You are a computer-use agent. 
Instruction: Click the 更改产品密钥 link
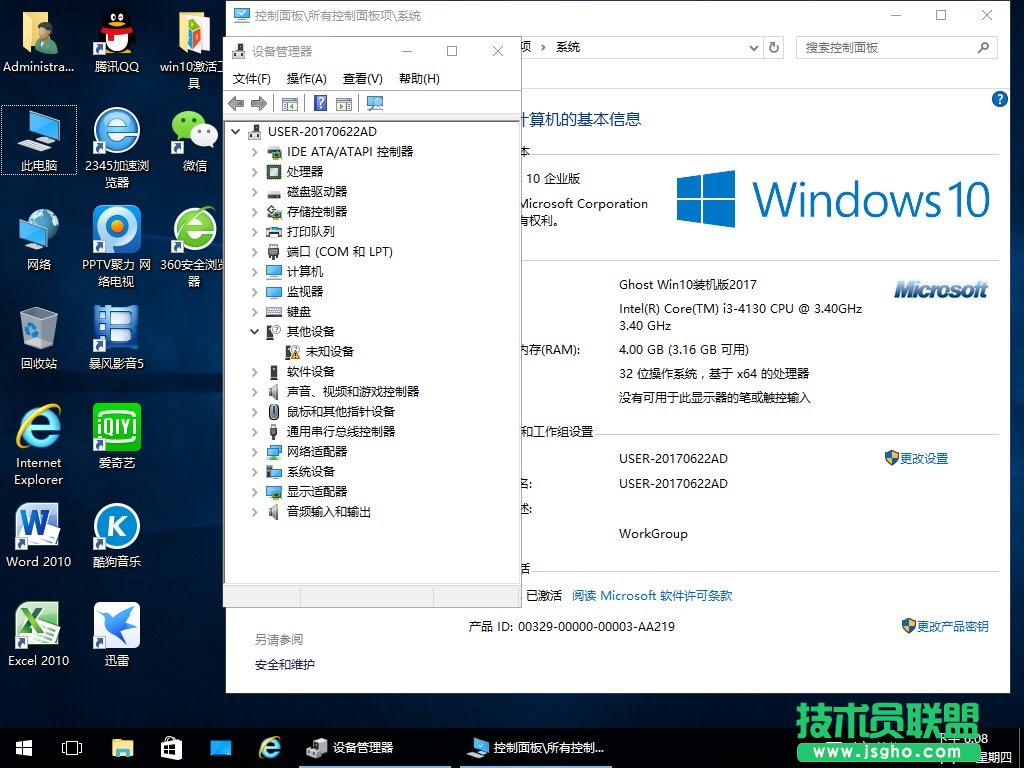[x=952, y=626]
